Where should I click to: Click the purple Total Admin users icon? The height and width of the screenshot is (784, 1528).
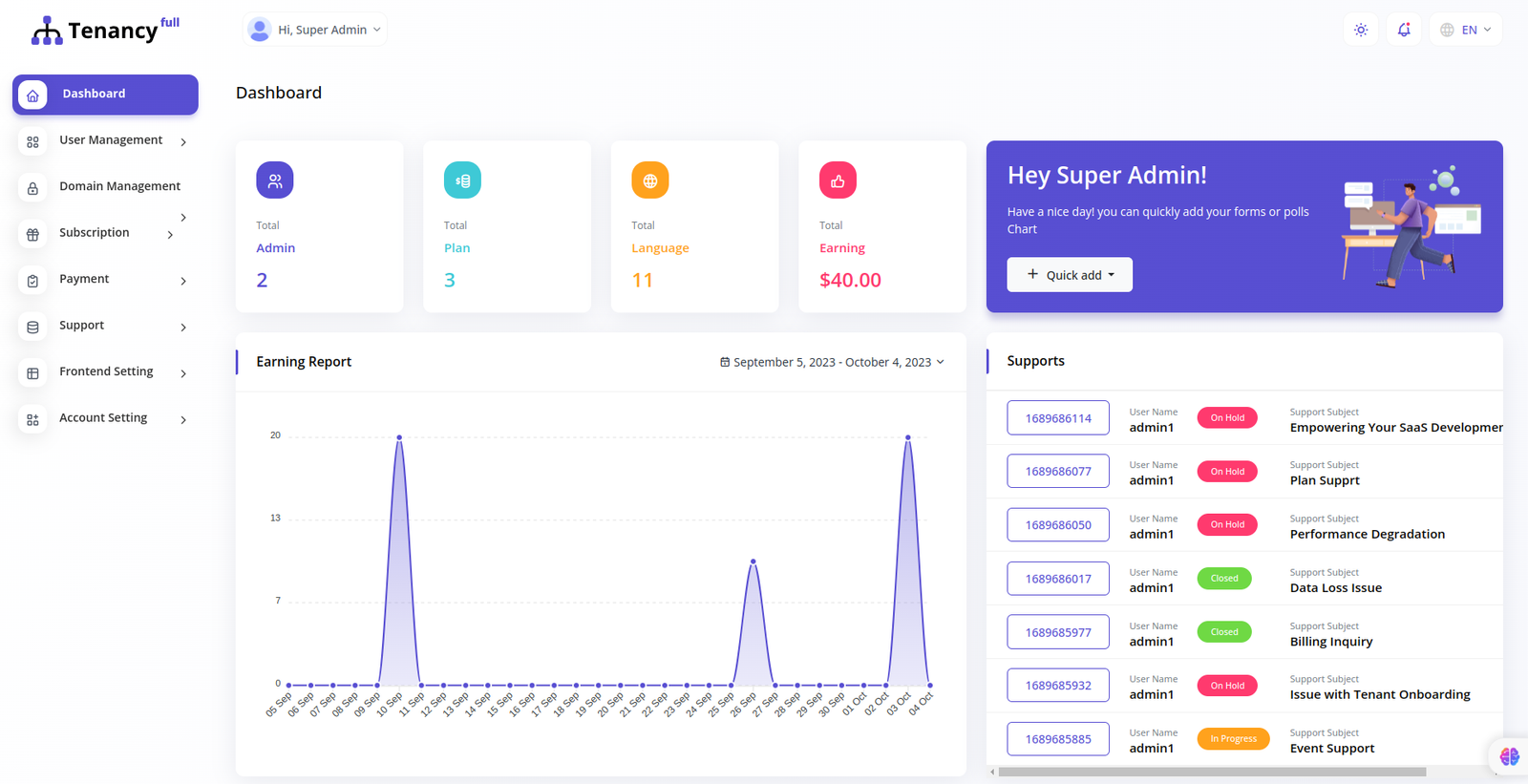coord(275,180)
